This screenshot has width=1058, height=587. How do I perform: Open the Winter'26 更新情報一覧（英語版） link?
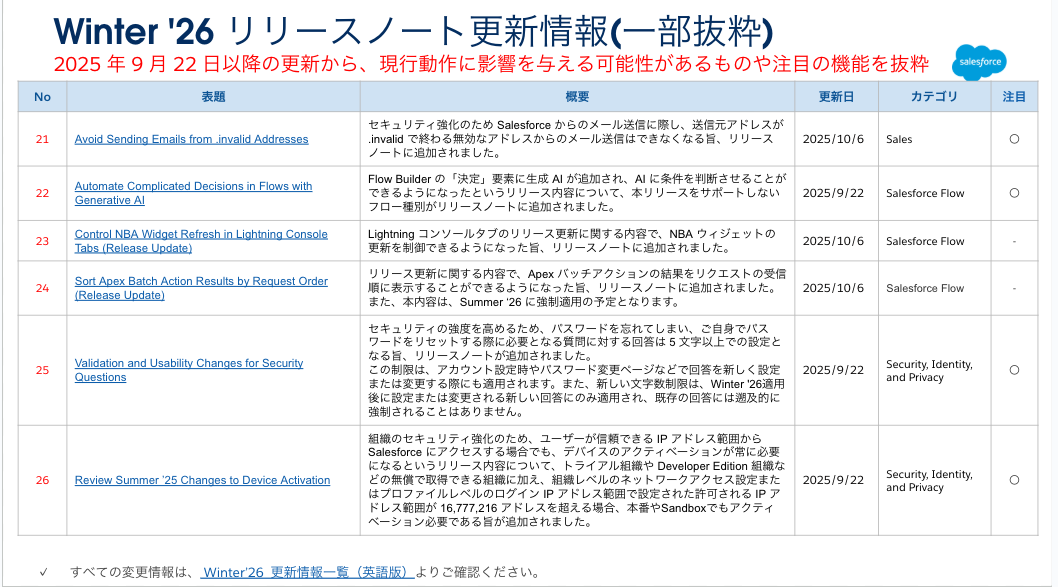(x=307, y=572)
